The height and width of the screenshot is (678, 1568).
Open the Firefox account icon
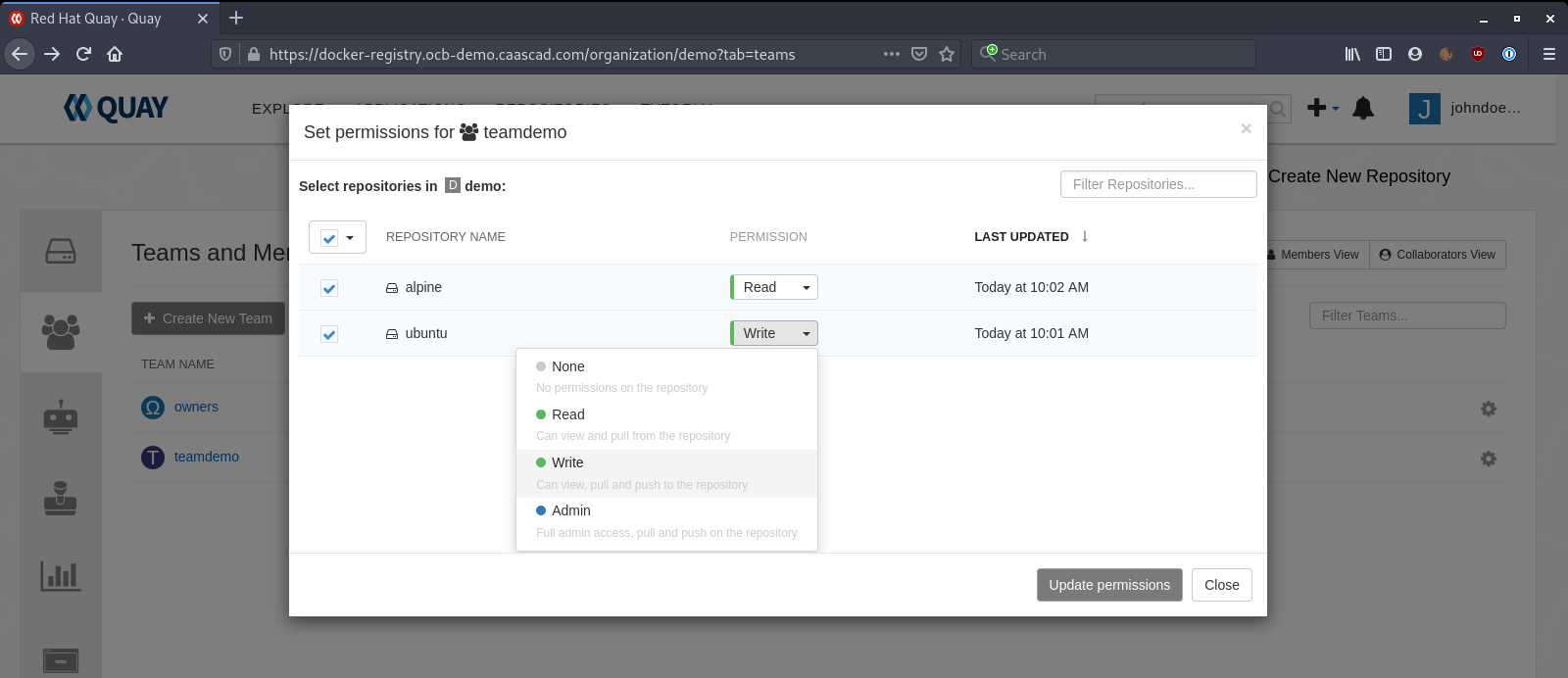pos(1415,54)
